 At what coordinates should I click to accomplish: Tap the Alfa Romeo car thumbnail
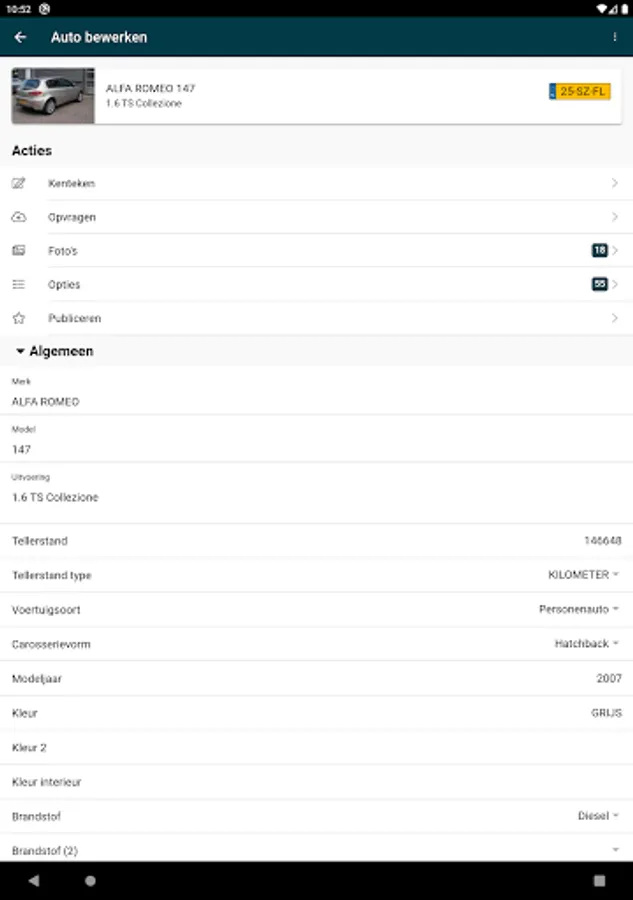(x=53, y=96)
